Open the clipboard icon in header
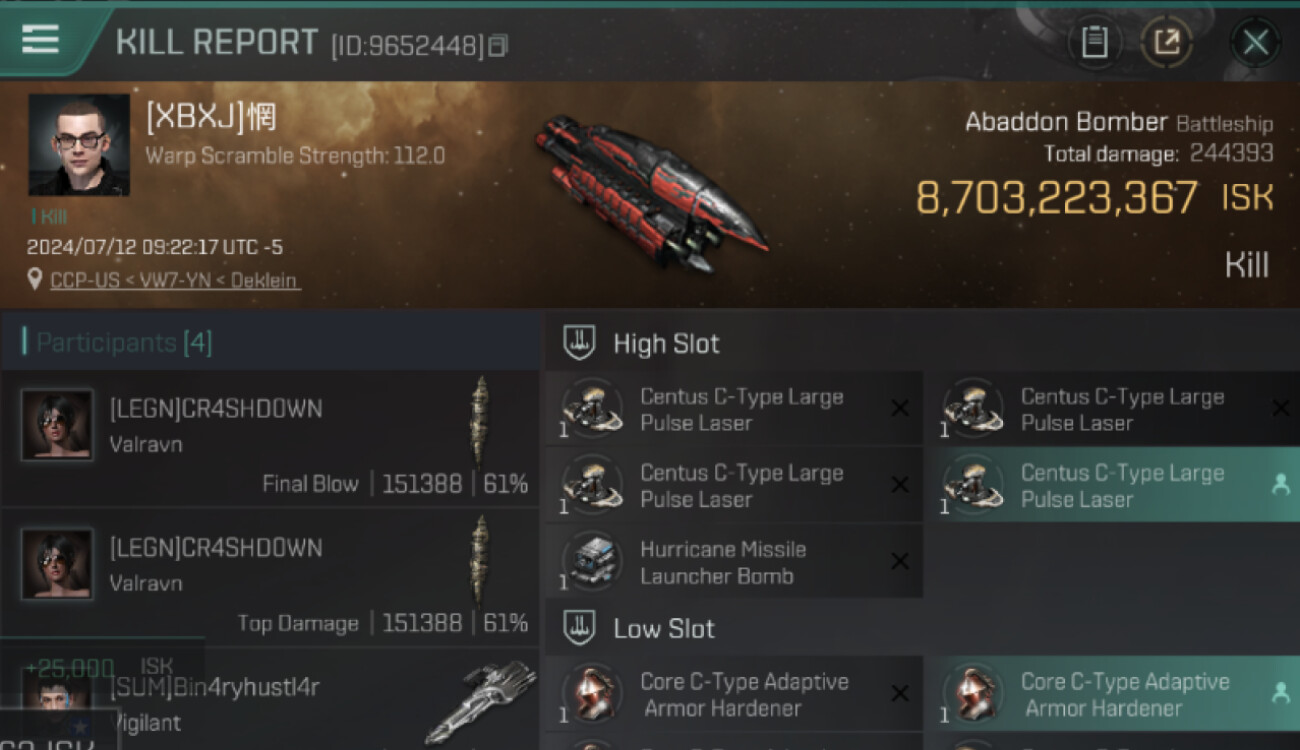The height and width of the screenshot is (750, 1300). 1095,42
